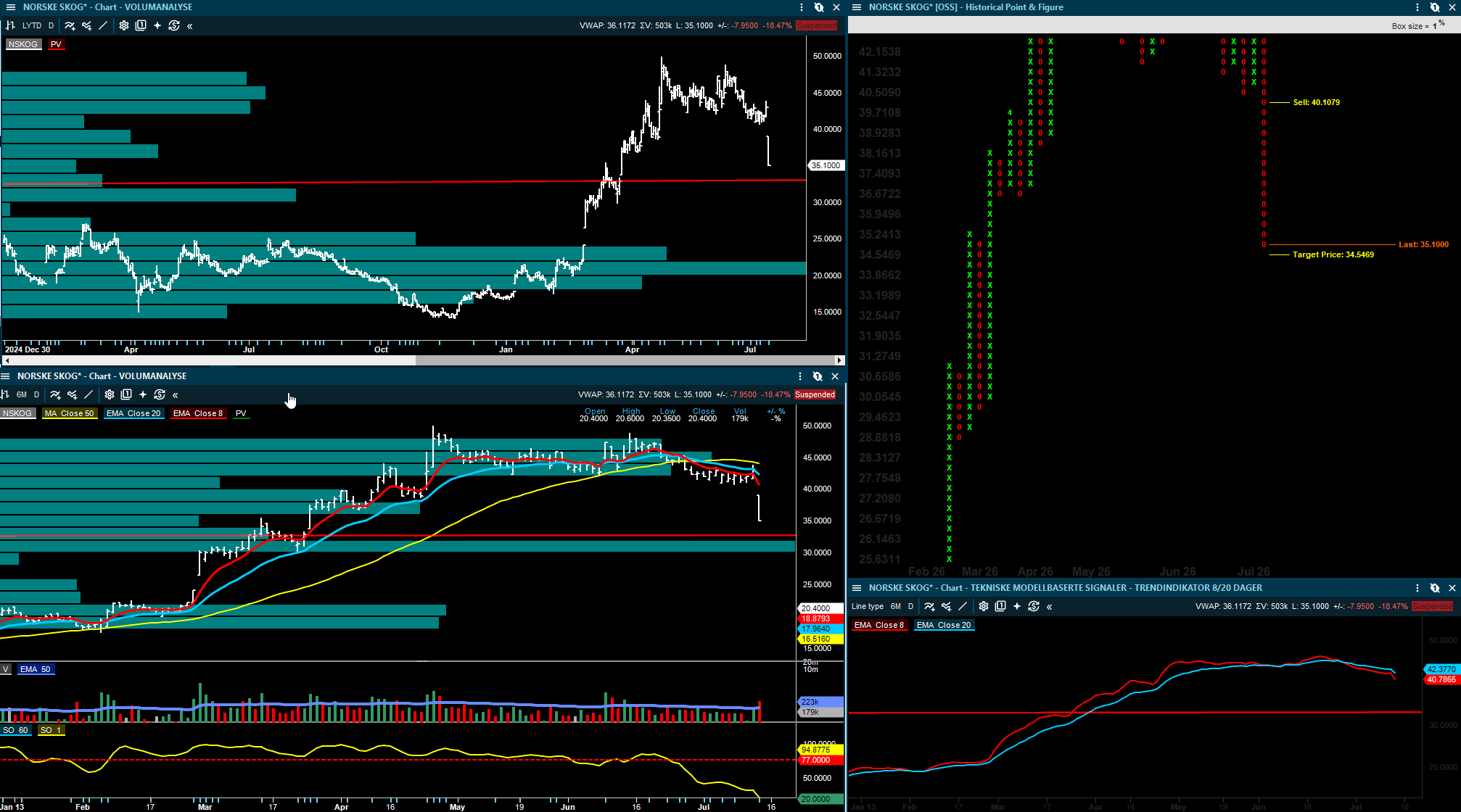Screen dimensions: 1461x812
Task: Select trendline drawing tool in top chart
Action: point(103,25)
